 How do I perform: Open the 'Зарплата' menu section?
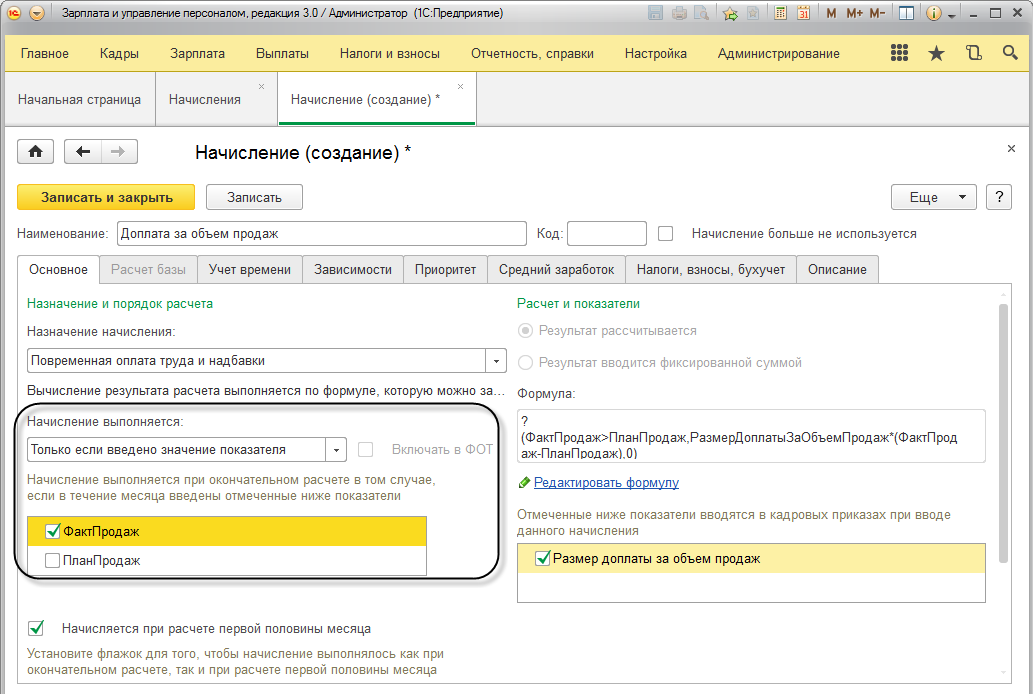tap(197, 54)
